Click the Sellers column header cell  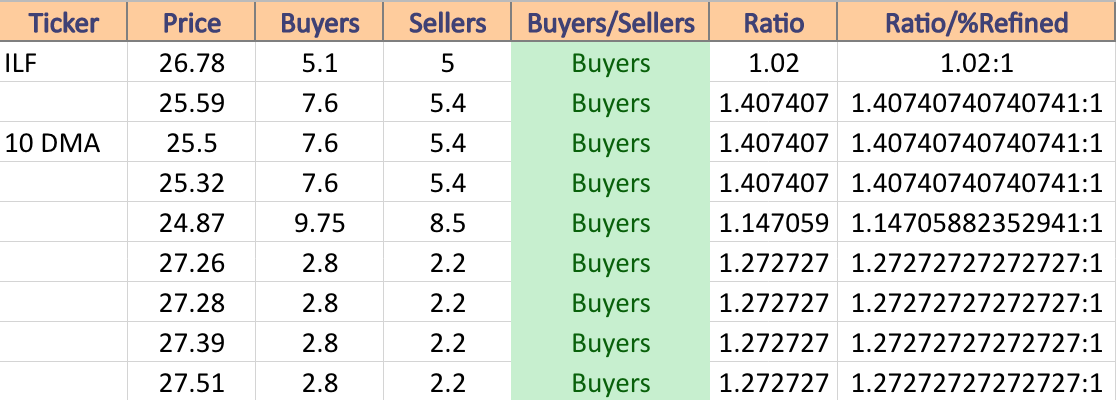coord(448,21)
